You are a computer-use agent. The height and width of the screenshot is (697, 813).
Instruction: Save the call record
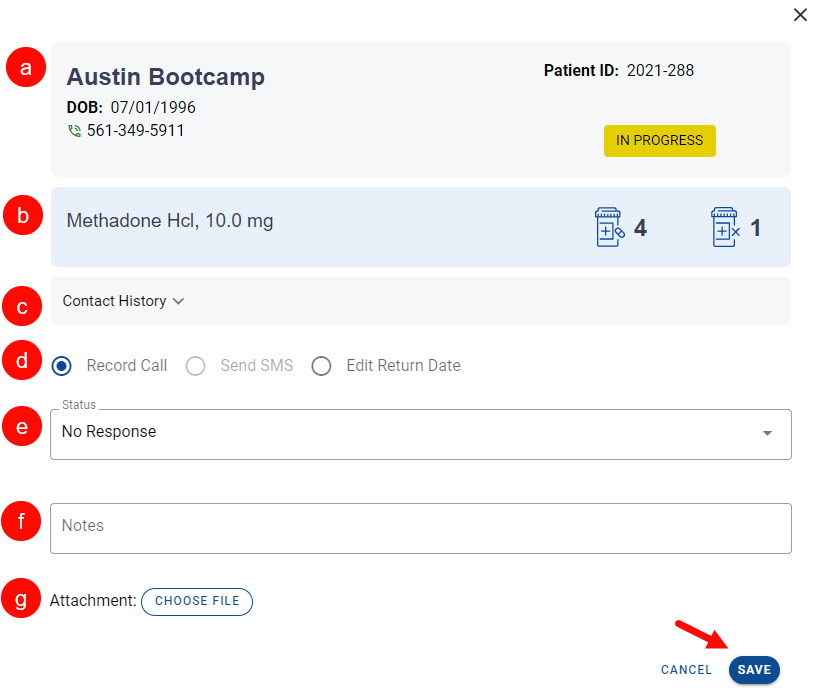pyautogui.click(x=754, y=670)
